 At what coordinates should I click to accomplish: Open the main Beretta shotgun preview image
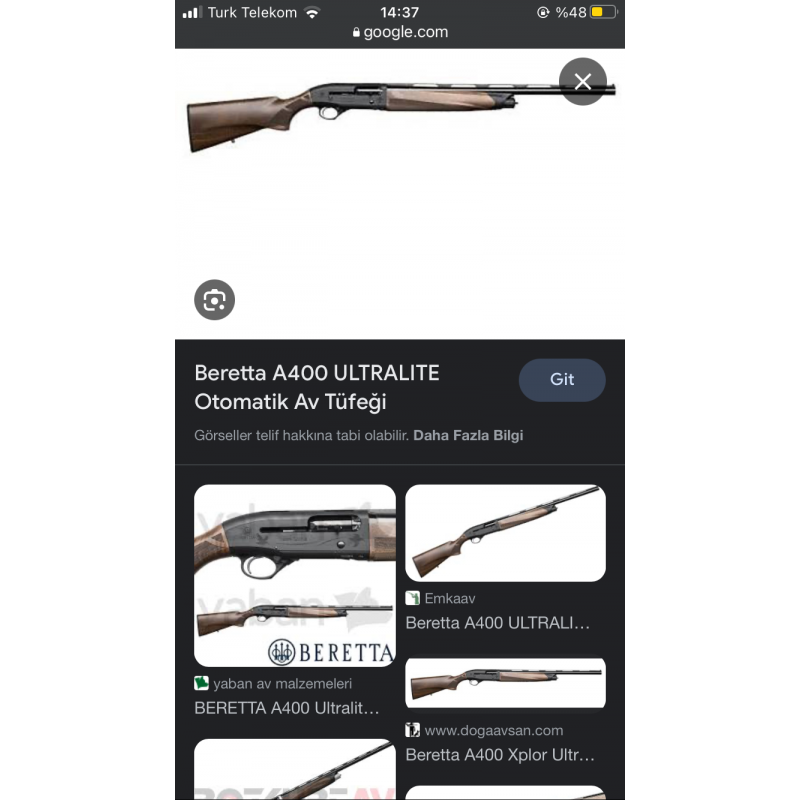click(401, 117)
